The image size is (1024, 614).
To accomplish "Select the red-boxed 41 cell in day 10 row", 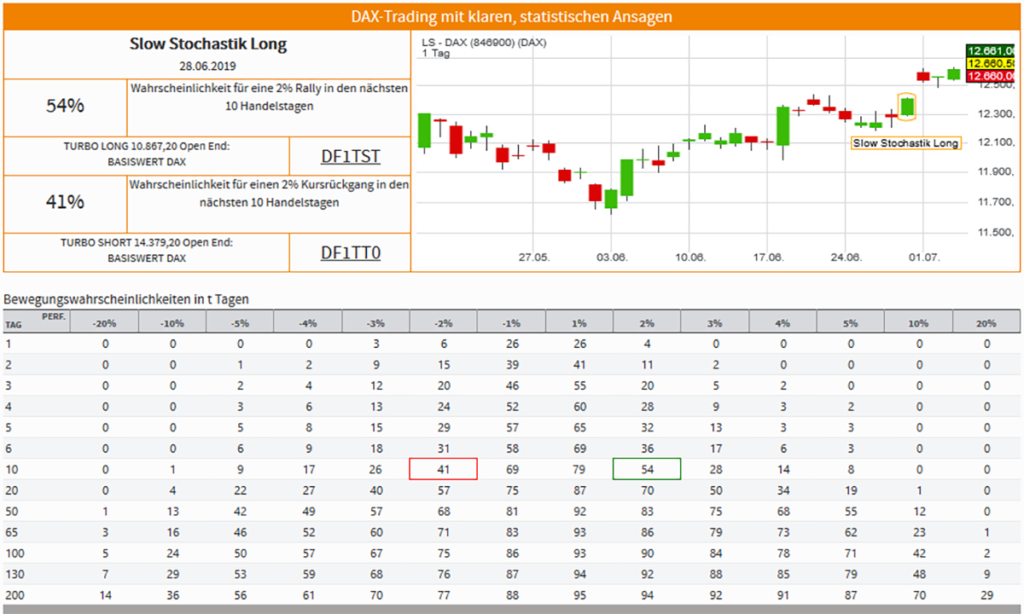I will pos(443,469).
